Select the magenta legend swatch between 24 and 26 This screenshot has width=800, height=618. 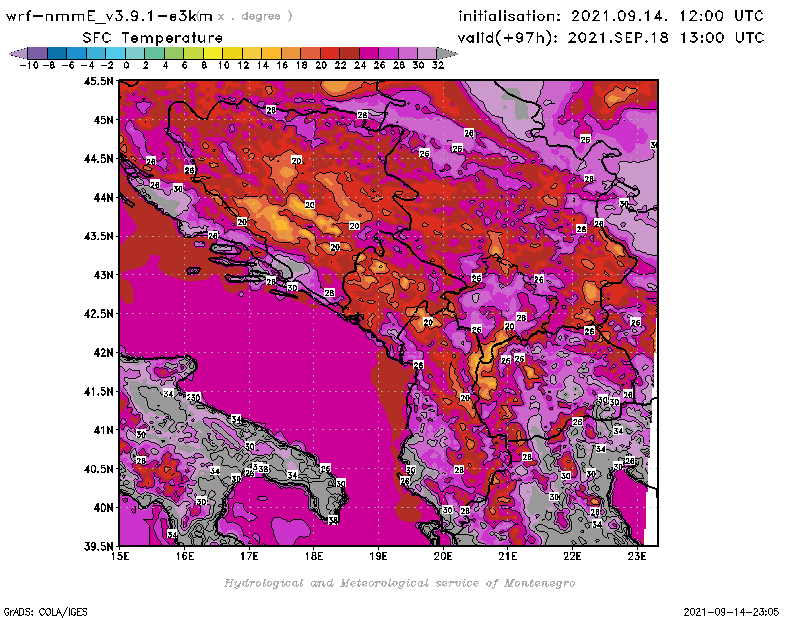369,53
